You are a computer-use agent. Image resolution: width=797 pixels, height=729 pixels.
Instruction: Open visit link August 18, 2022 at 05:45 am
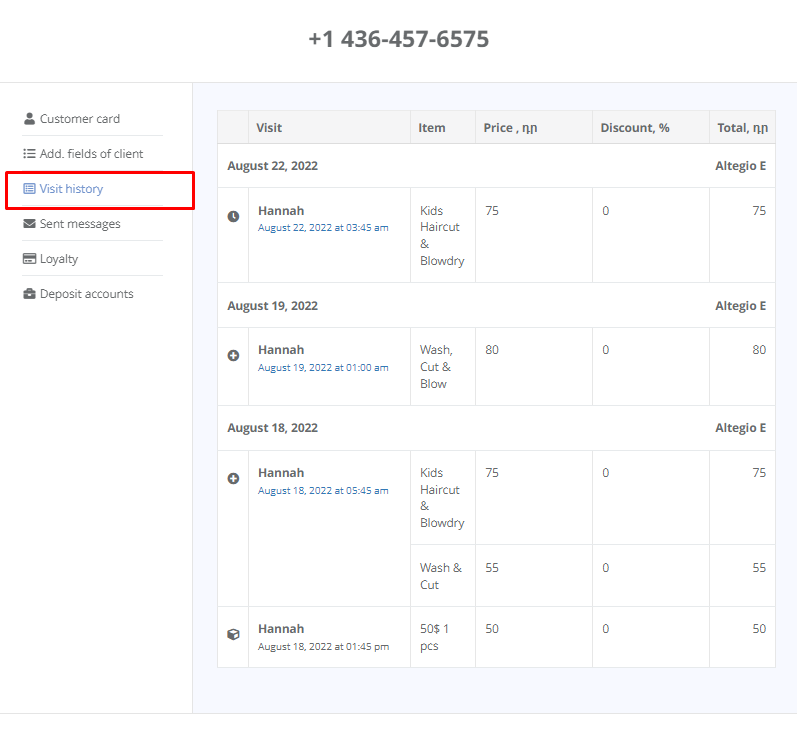pyautogui.click(x=323, y=491)
